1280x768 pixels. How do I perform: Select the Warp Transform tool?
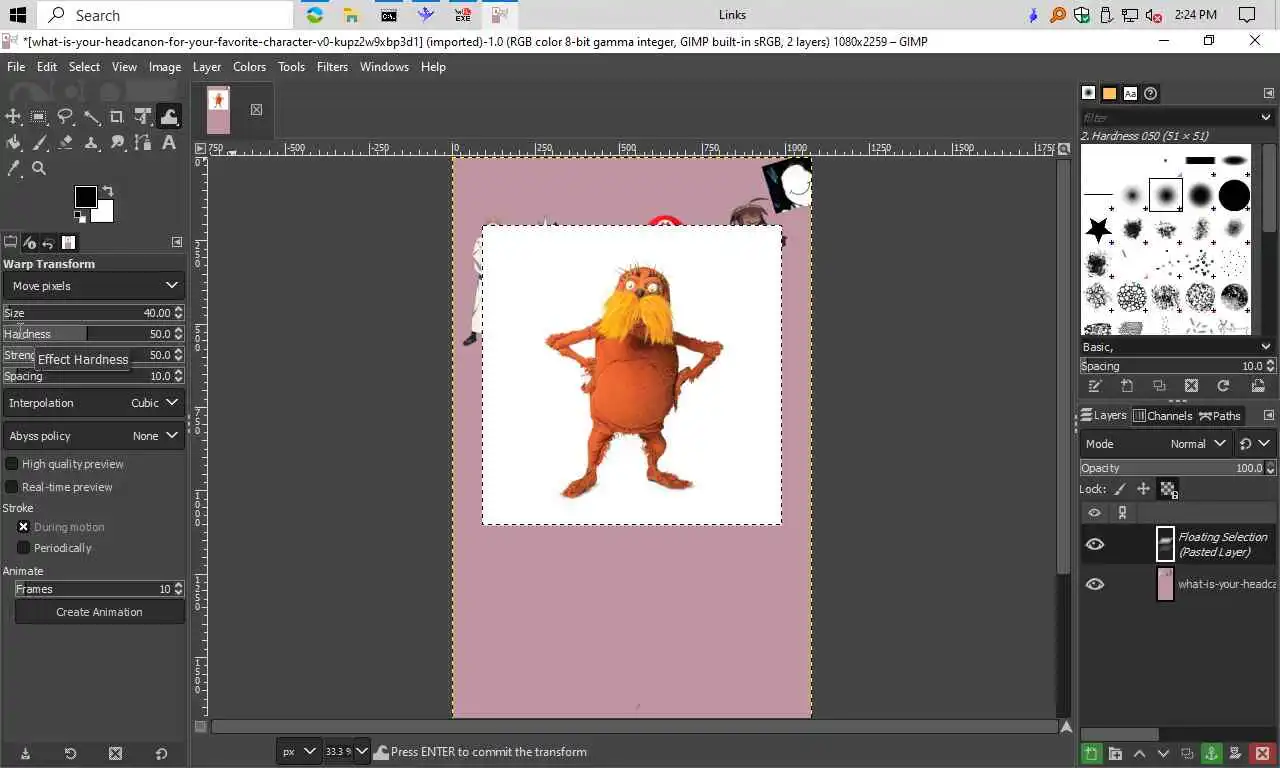pos(169,117)
